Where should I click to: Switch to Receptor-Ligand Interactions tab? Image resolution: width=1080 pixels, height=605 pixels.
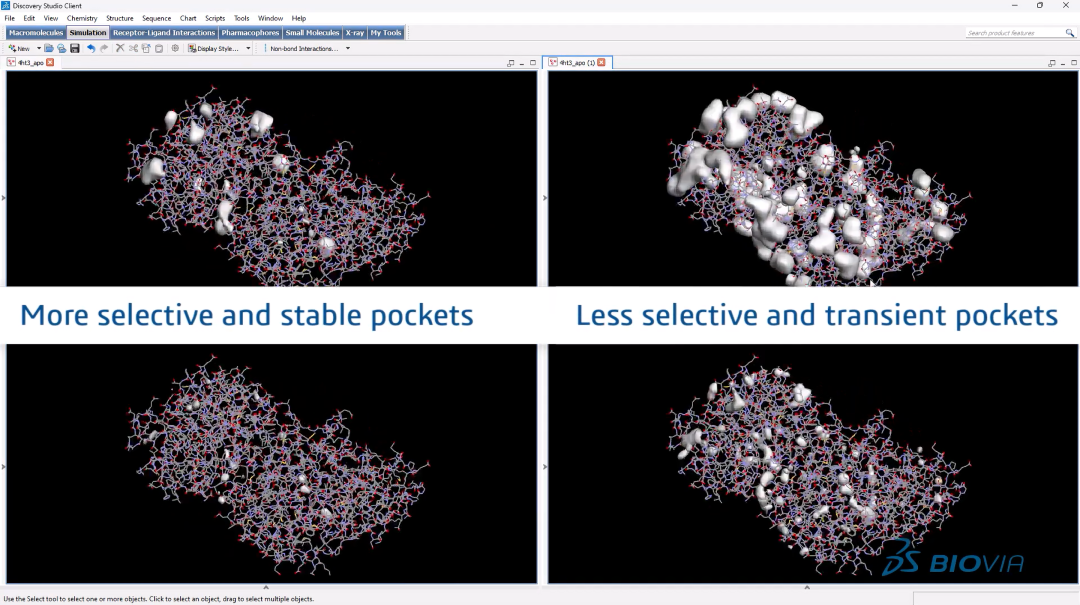pos(164,32)
